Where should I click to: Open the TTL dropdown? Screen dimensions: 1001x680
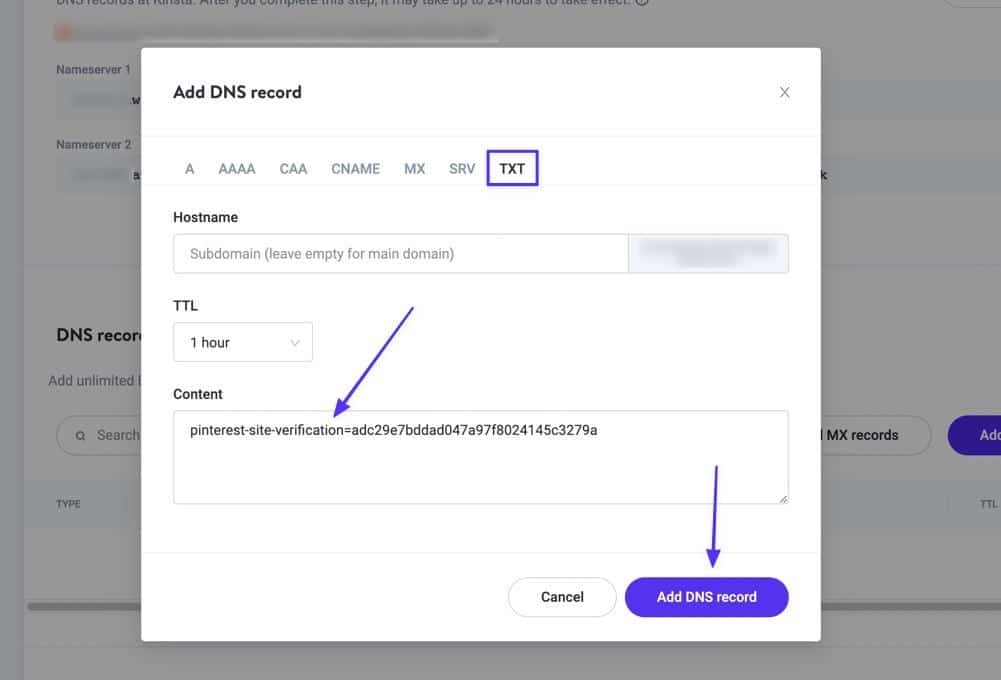[243, 342]
